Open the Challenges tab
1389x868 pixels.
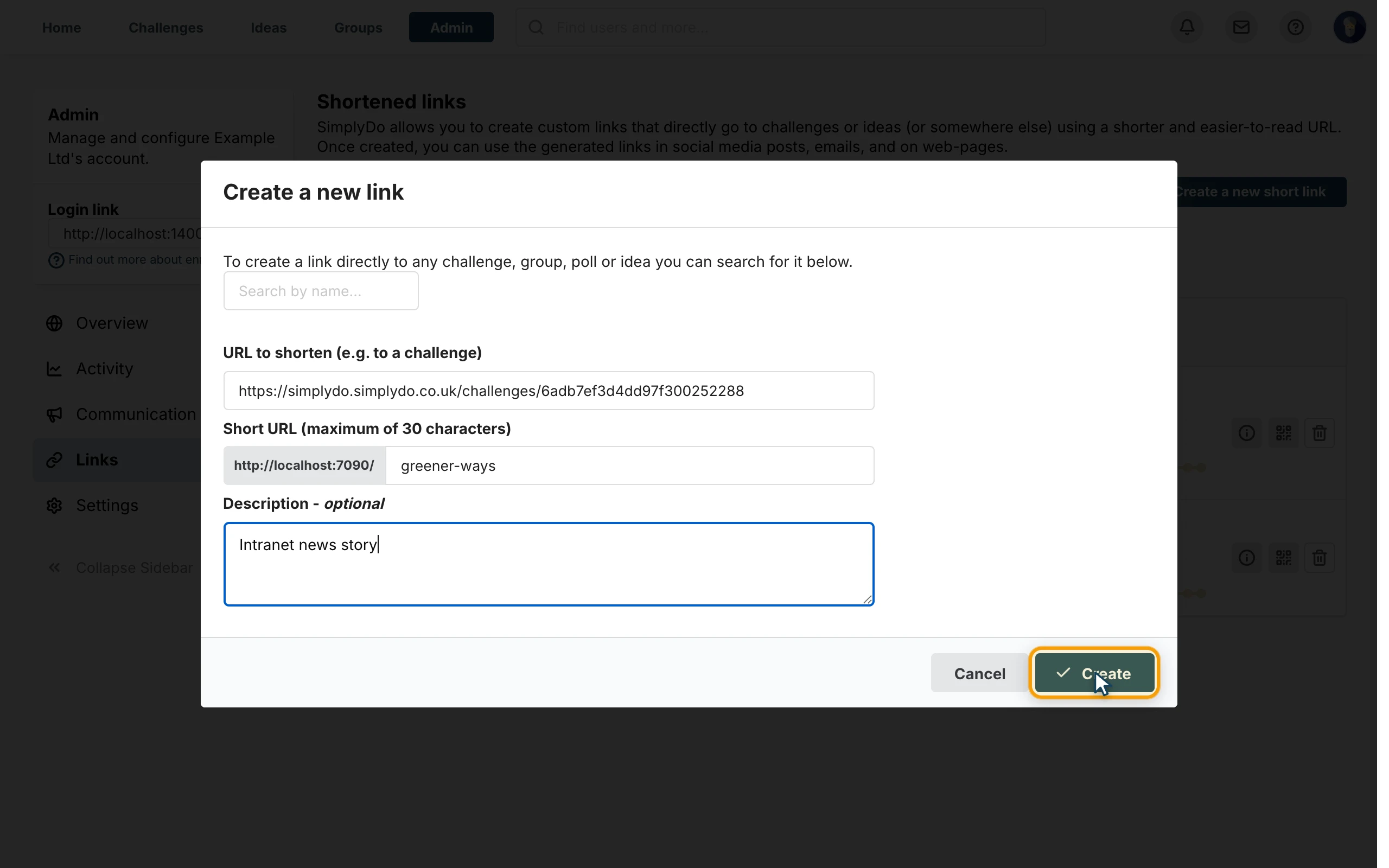pos(166,28)
